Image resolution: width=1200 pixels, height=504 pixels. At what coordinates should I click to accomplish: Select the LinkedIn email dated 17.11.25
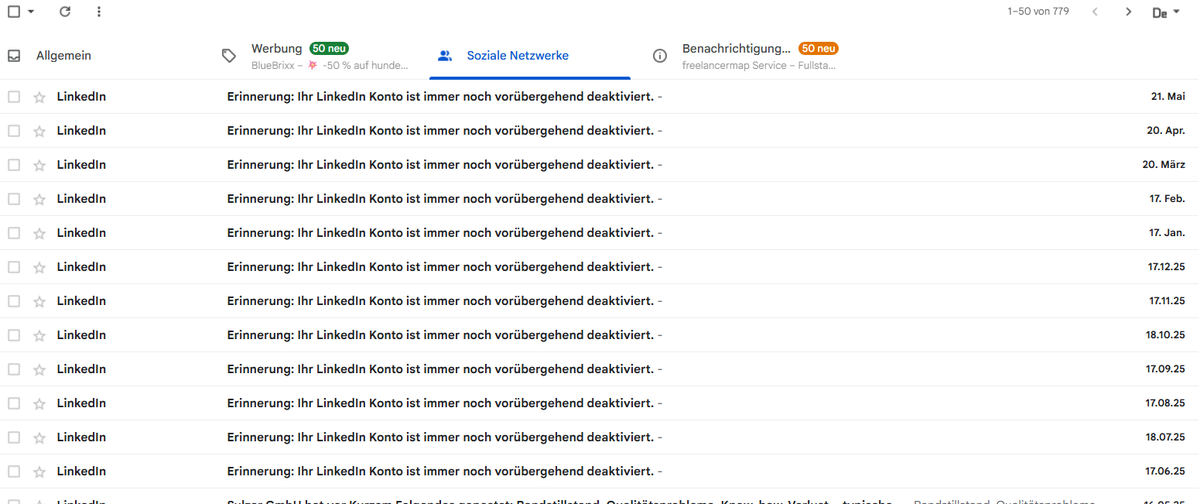click(x=14, y=301)
